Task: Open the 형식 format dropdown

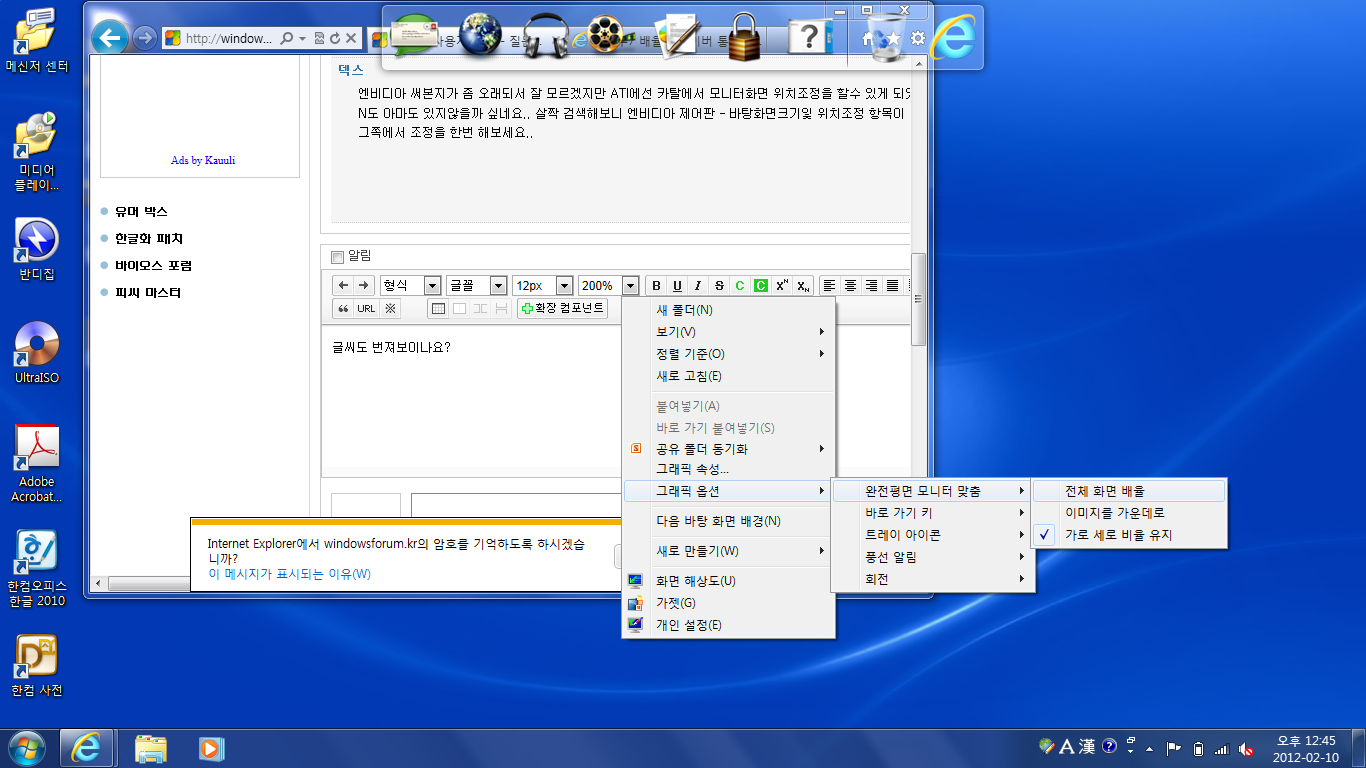Action: [410, 286]
